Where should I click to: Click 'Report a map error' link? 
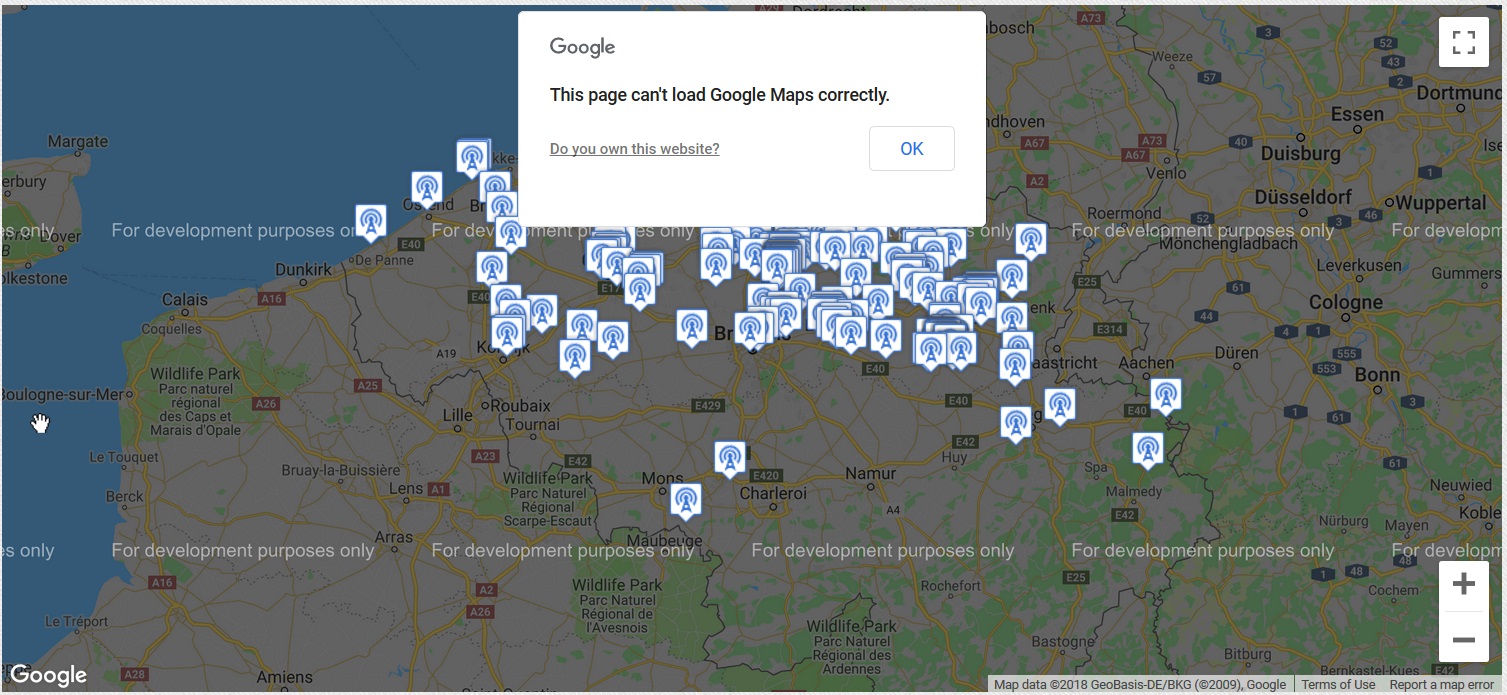point(1441,685)
